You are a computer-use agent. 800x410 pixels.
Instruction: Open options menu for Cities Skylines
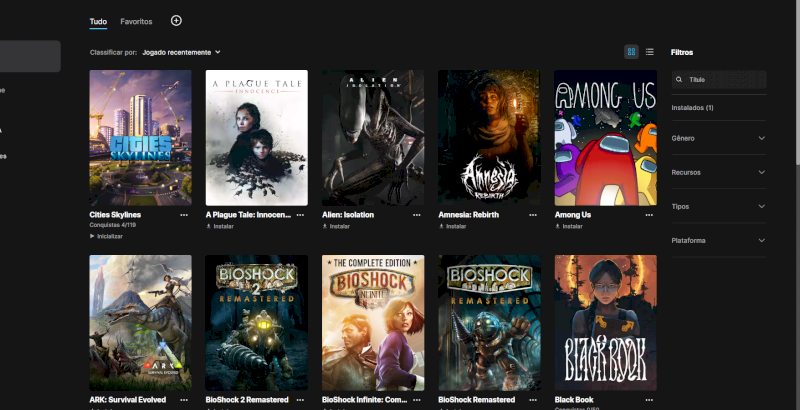point(184,215)
